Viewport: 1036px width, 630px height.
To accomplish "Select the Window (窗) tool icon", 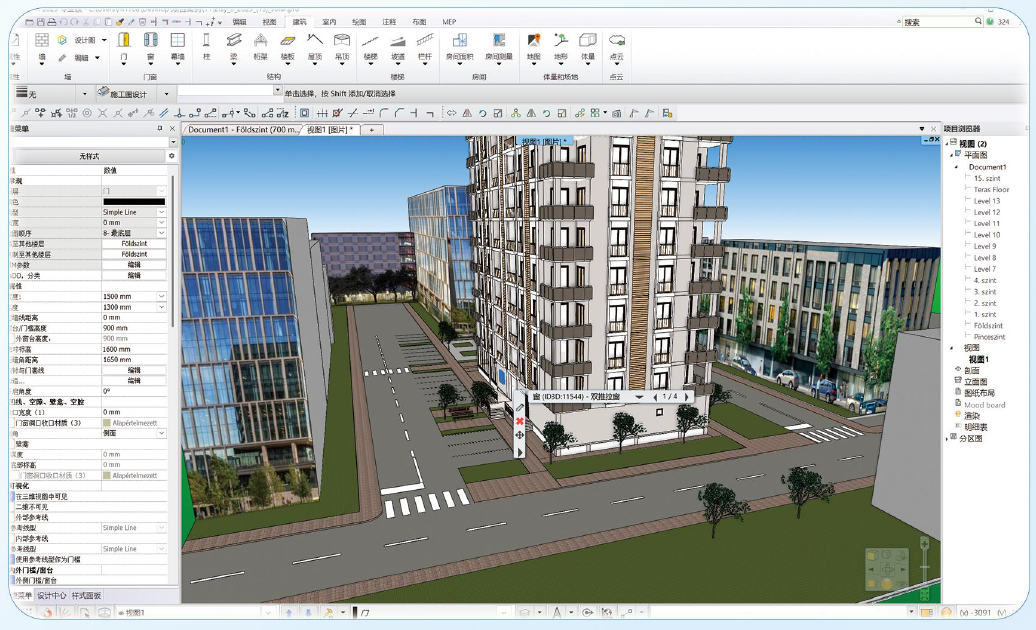I will pyautogui.click(x=150, y=41).
